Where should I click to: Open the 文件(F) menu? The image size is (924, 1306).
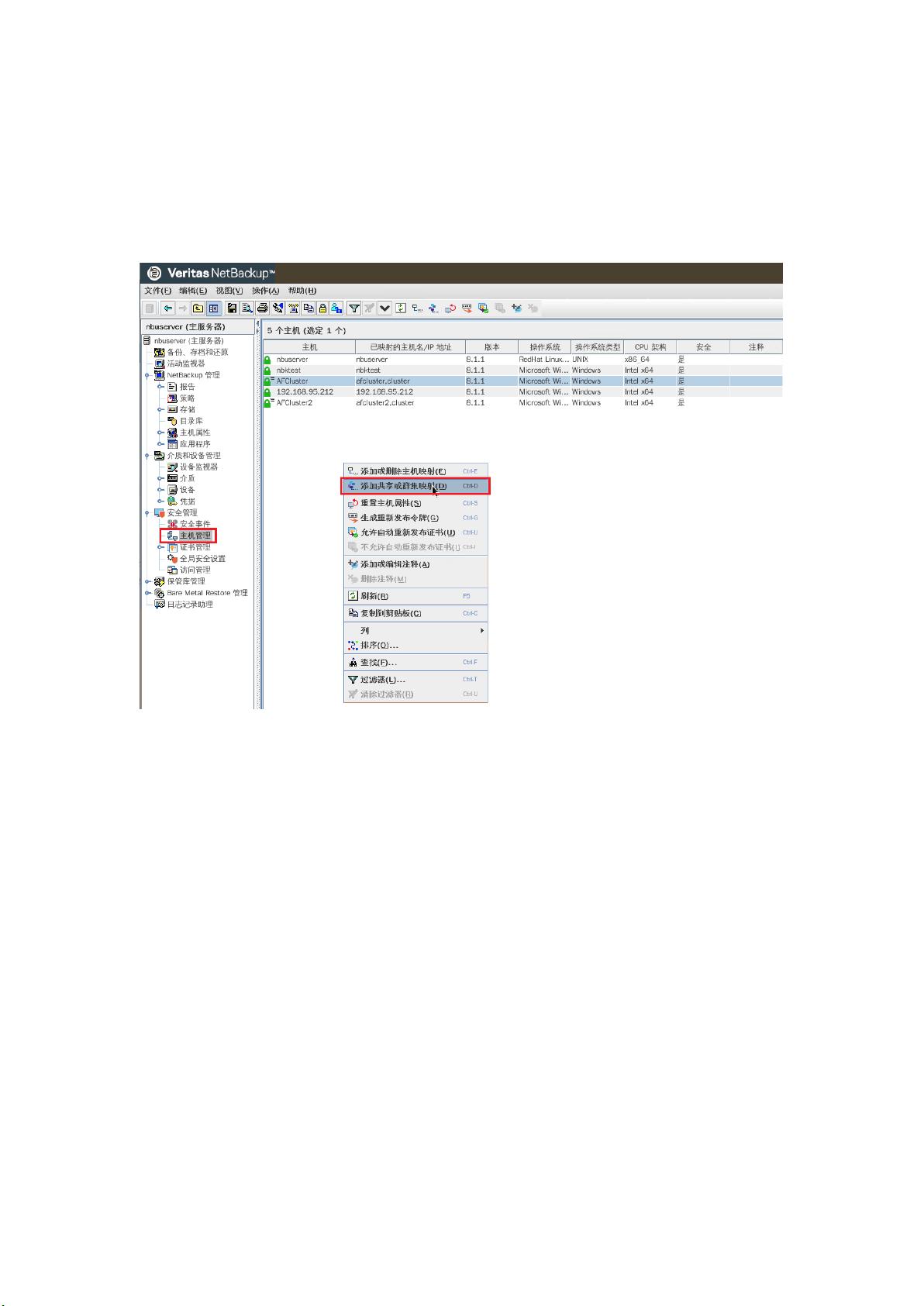point(157,291)
